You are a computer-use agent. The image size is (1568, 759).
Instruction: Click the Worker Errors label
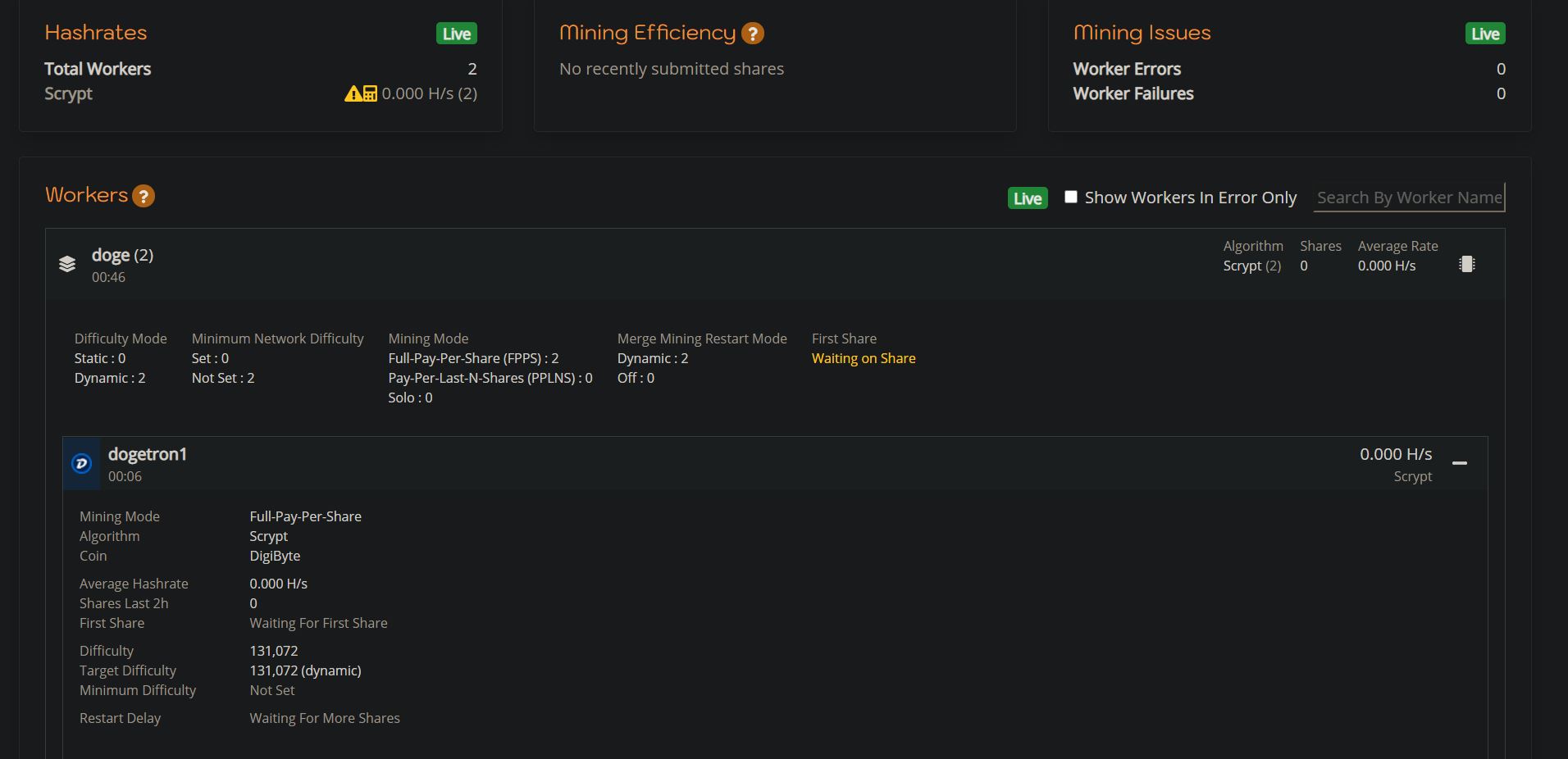tap(1127, 69)
